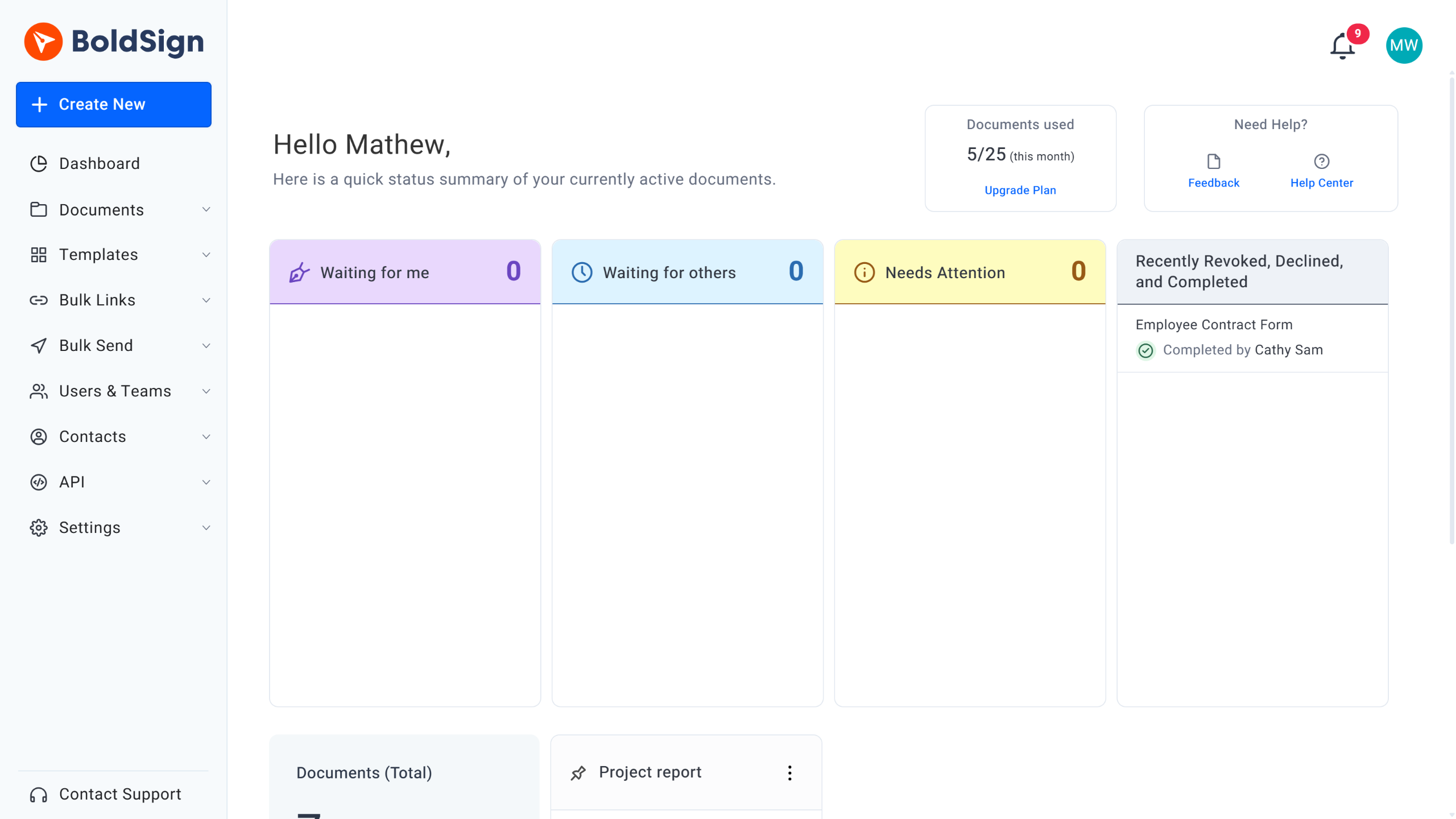Image resolution: width=1456 pixels, height=819 pixels.
Task: Follow the Upgrade Plan link
Action: [x=1020, y=191]
